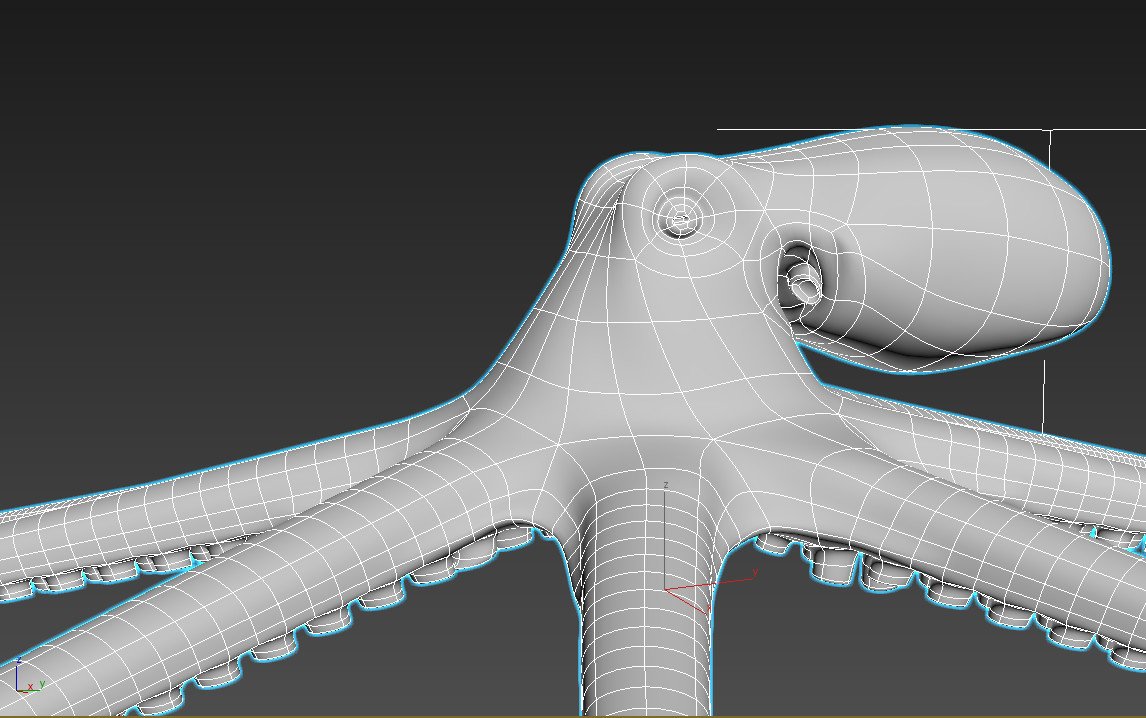Click the yellow active viewport border at the bottom
Screen dimensions: 1146x718
[573, 715]
